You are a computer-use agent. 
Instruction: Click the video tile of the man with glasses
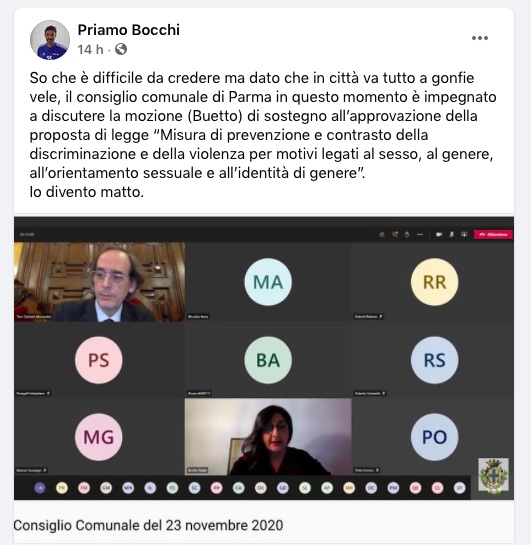99,282
